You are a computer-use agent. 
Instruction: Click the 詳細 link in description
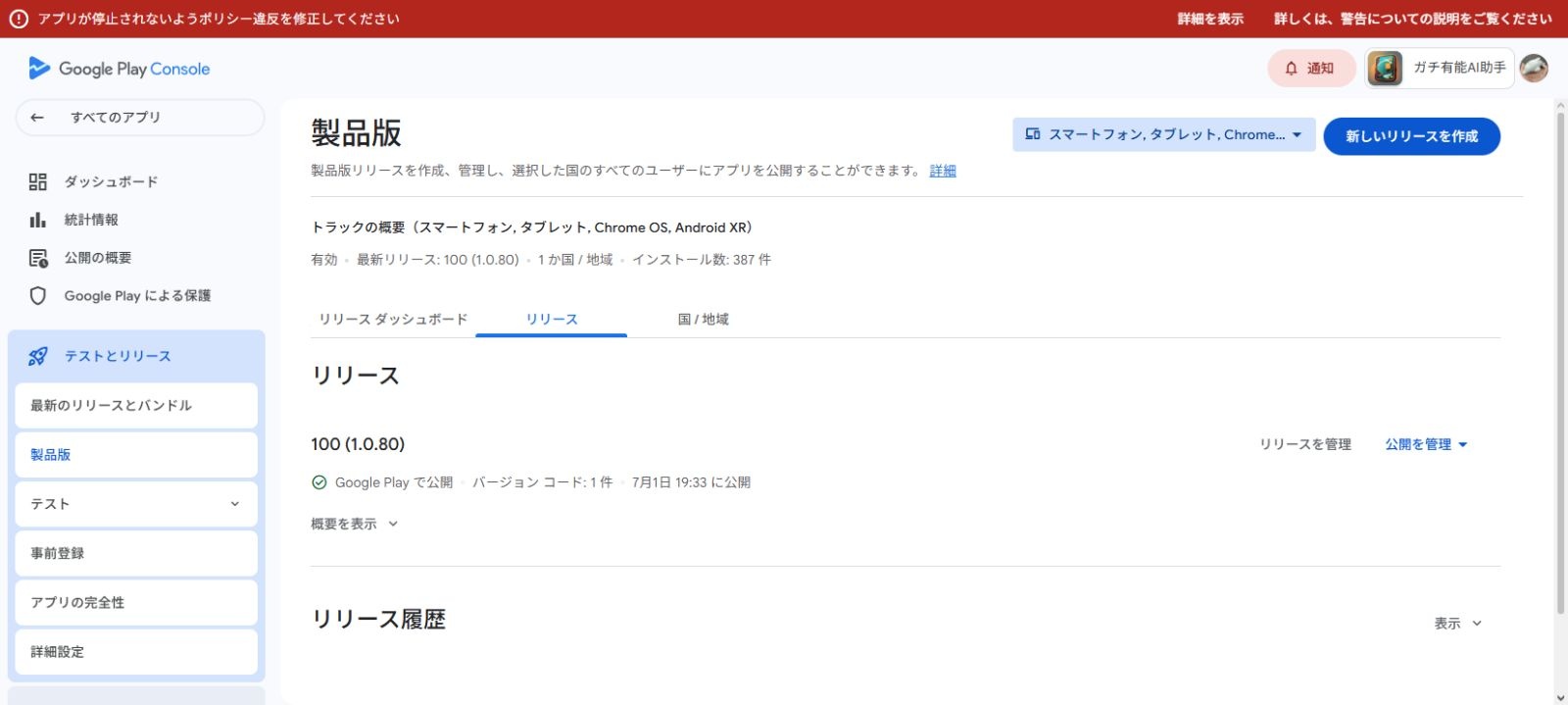pos(943,171)
